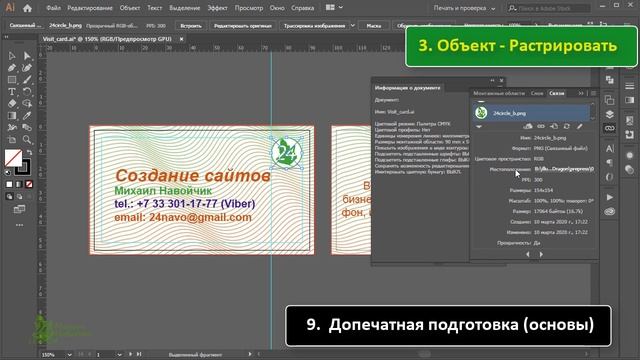Click the Маска button
The width and height of the screenshot is (640, 360).
[x=373, y=25]
